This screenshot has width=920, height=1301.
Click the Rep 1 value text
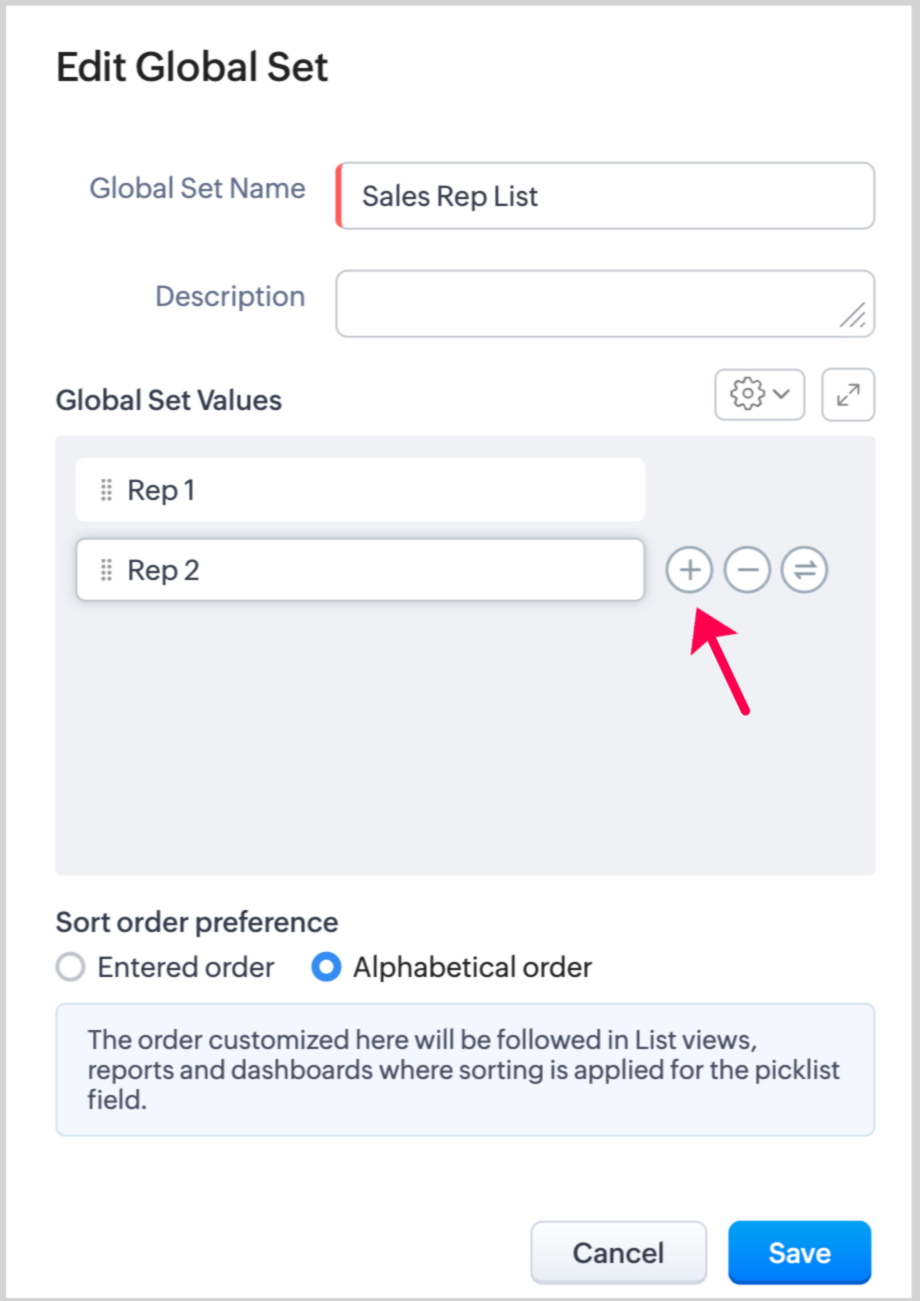162,490
